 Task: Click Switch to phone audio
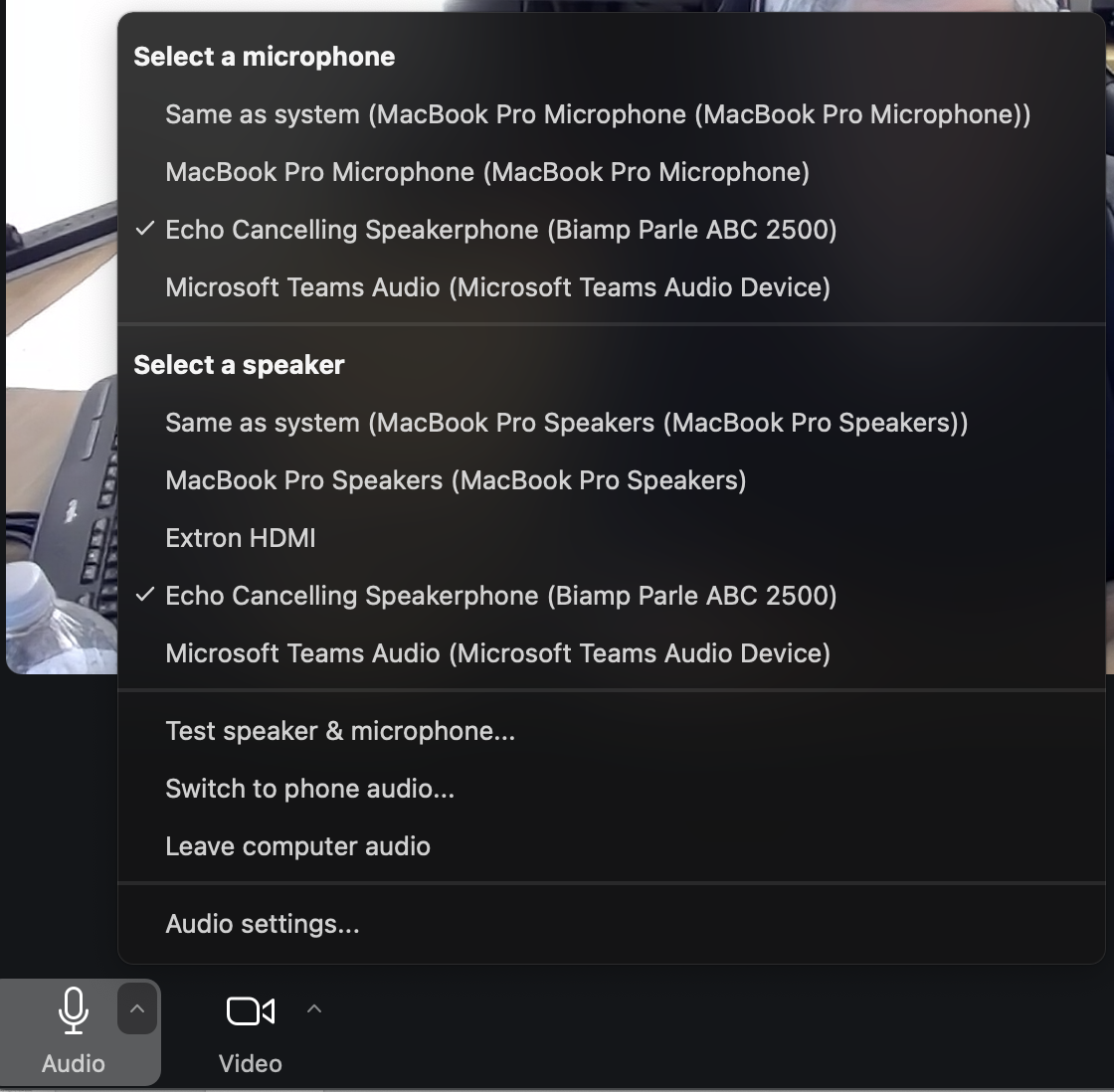[x=611, y=789]
